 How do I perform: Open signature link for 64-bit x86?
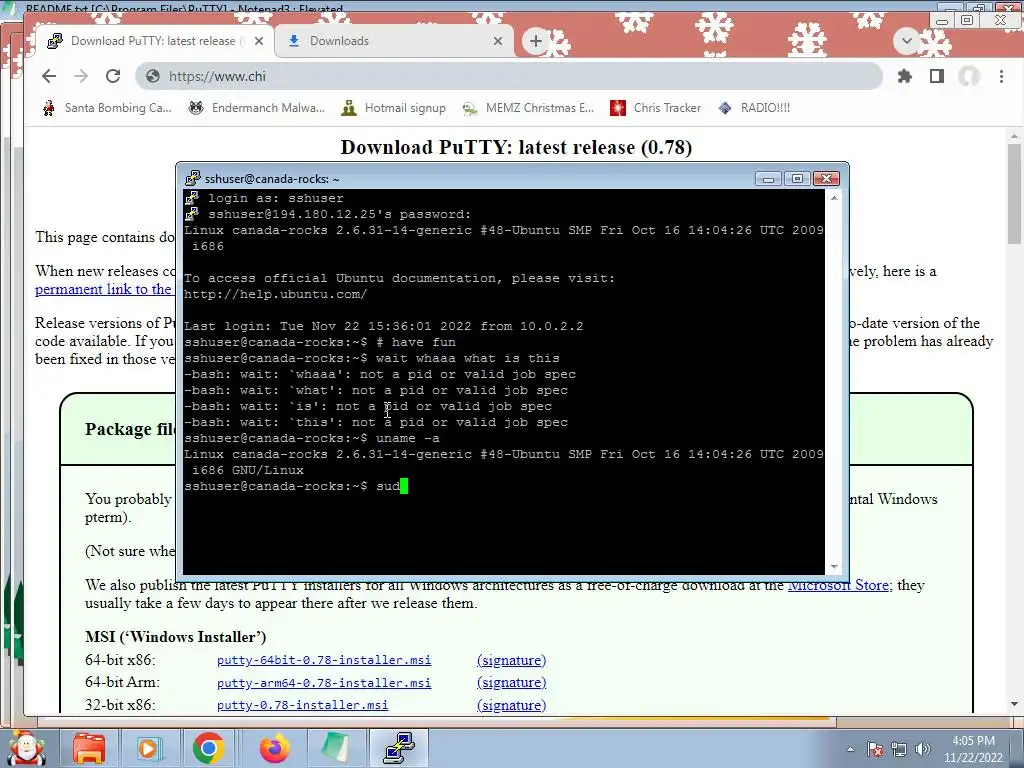[511, 660]
